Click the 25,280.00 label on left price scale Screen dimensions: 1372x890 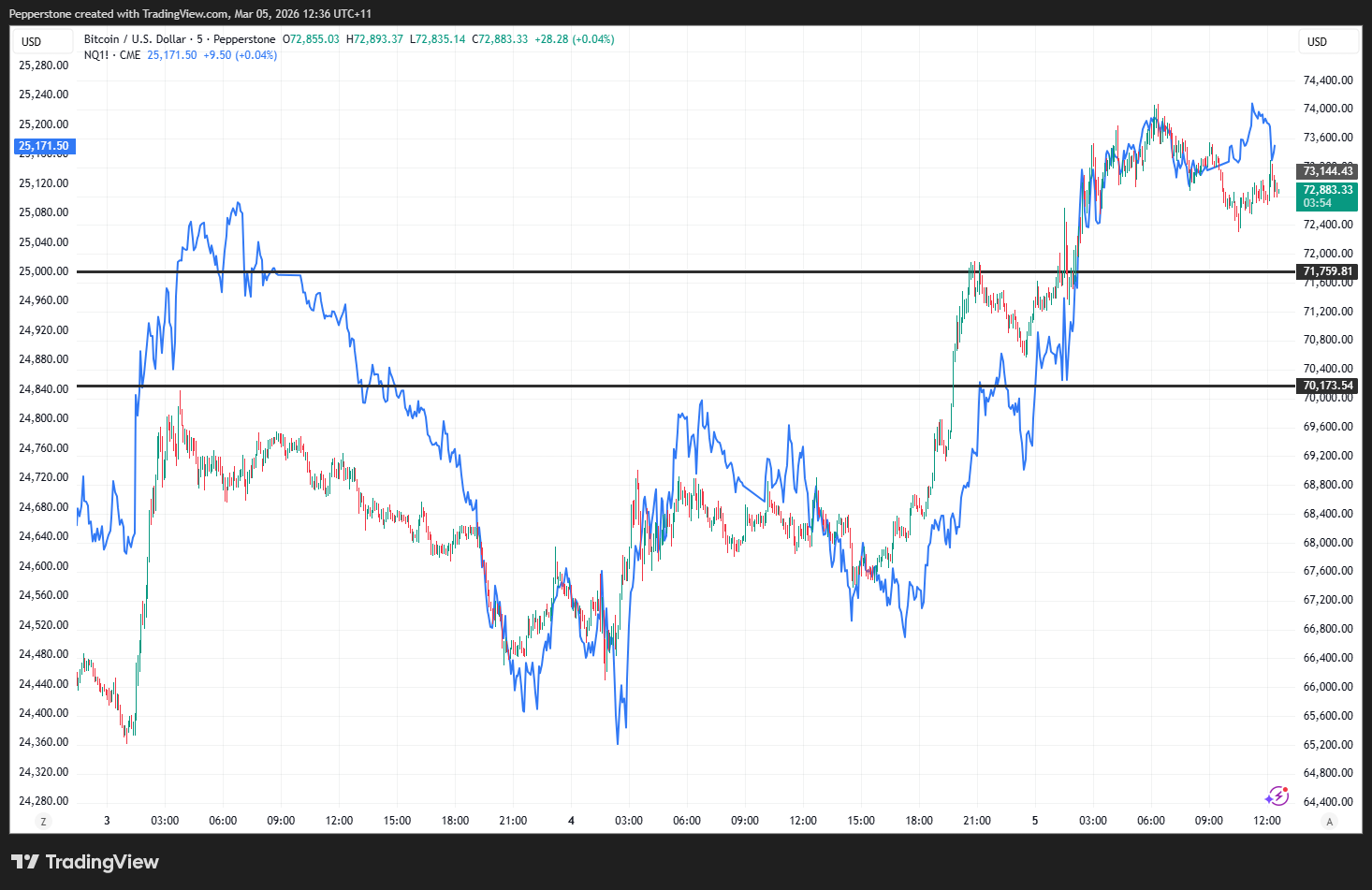coord(44,66)
